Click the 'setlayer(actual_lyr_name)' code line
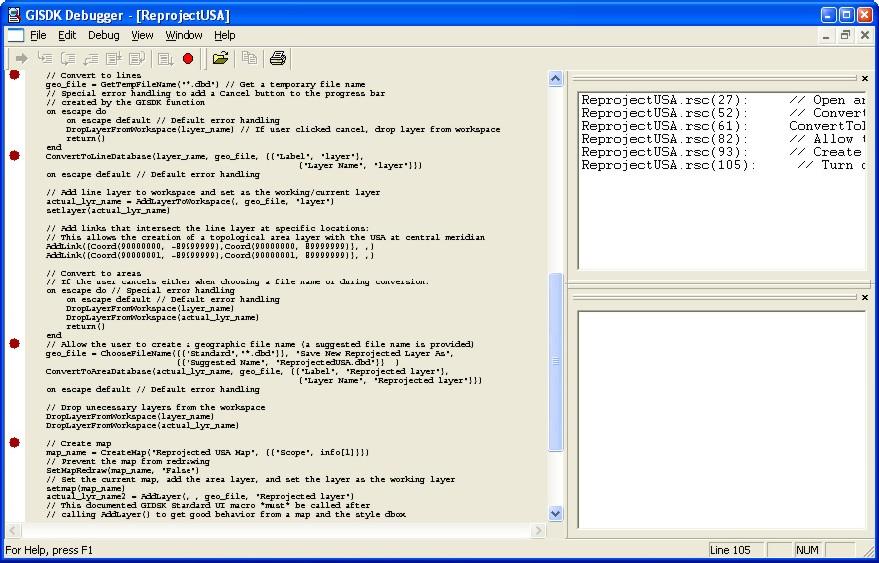Image resolution: width=879 pixels, height=563 pixels. [108, 210]
